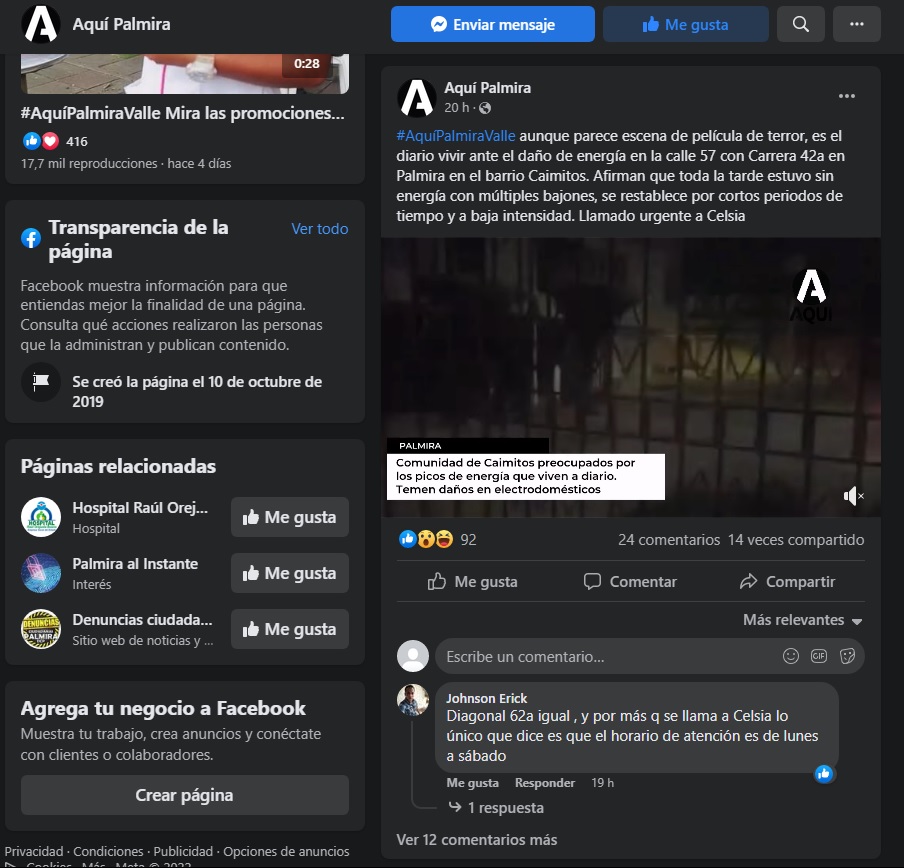
Task: View reactions on the 416-reaction video
Action: 40,141
